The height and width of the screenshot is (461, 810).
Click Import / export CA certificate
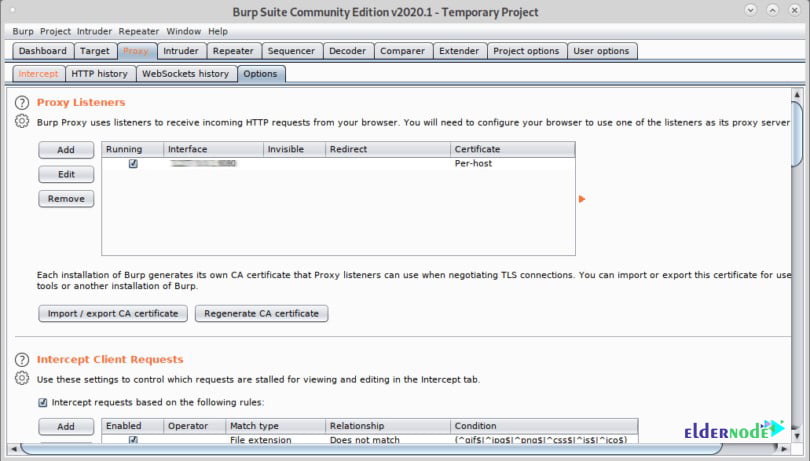coord(113,313)
